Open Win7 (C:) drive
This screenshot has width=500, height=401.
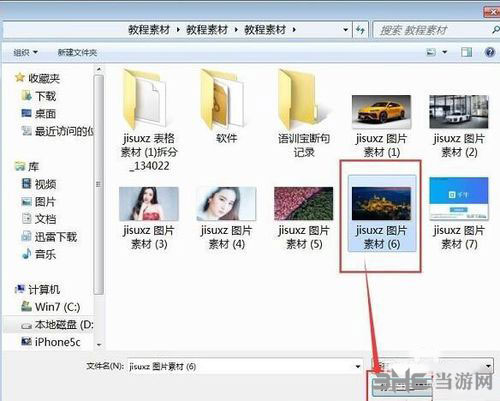pos(57,307)
